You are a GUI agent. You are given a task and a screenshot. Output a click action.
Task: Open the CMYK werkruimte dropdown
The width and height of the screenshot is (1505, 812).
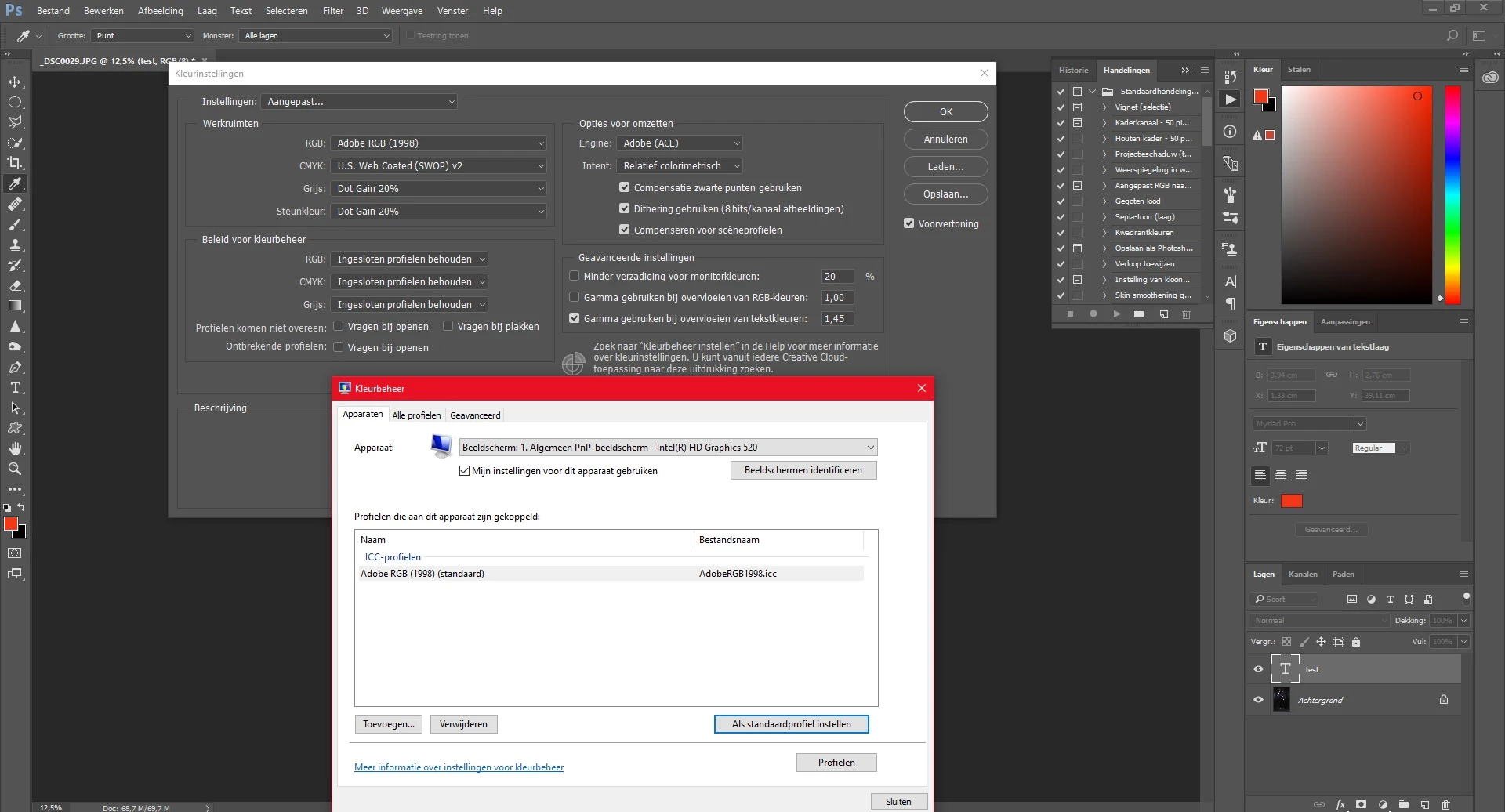tap(438, 166)
